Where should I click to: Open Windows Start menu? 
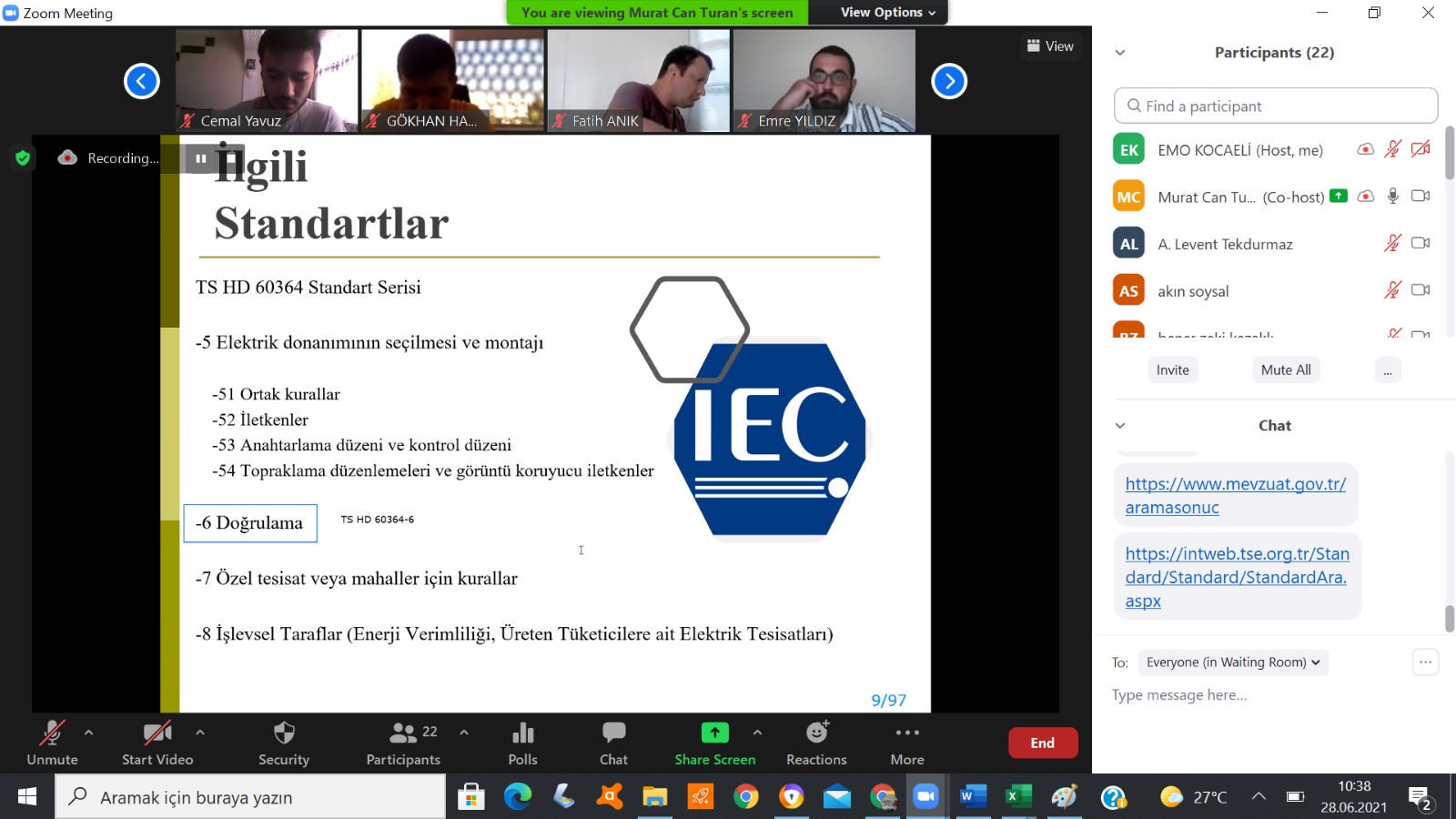(x=27, y=797)
